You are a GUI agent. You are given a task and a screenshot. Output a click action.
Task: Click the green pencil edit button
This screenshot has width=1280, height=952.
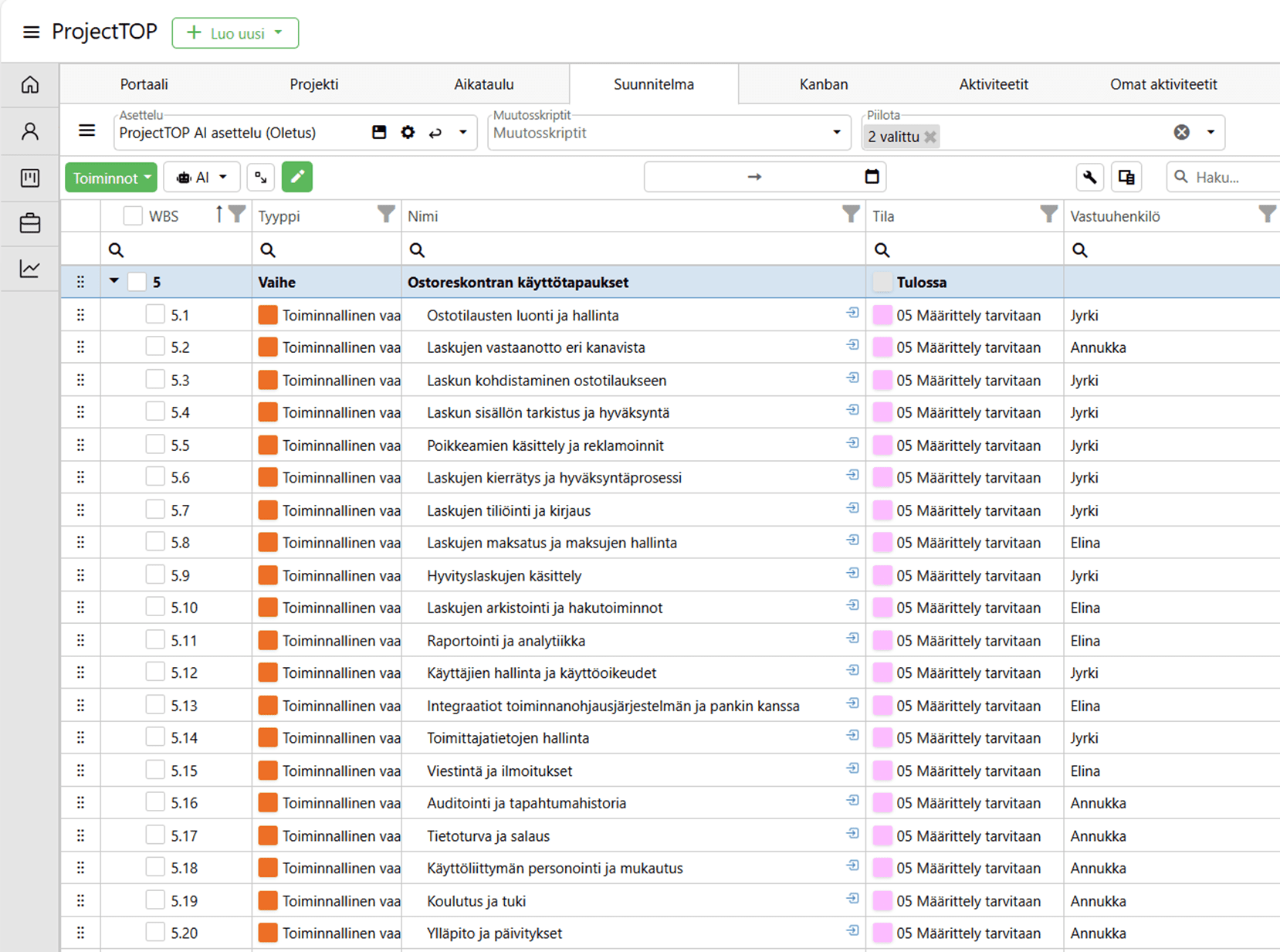coord(297,177)
